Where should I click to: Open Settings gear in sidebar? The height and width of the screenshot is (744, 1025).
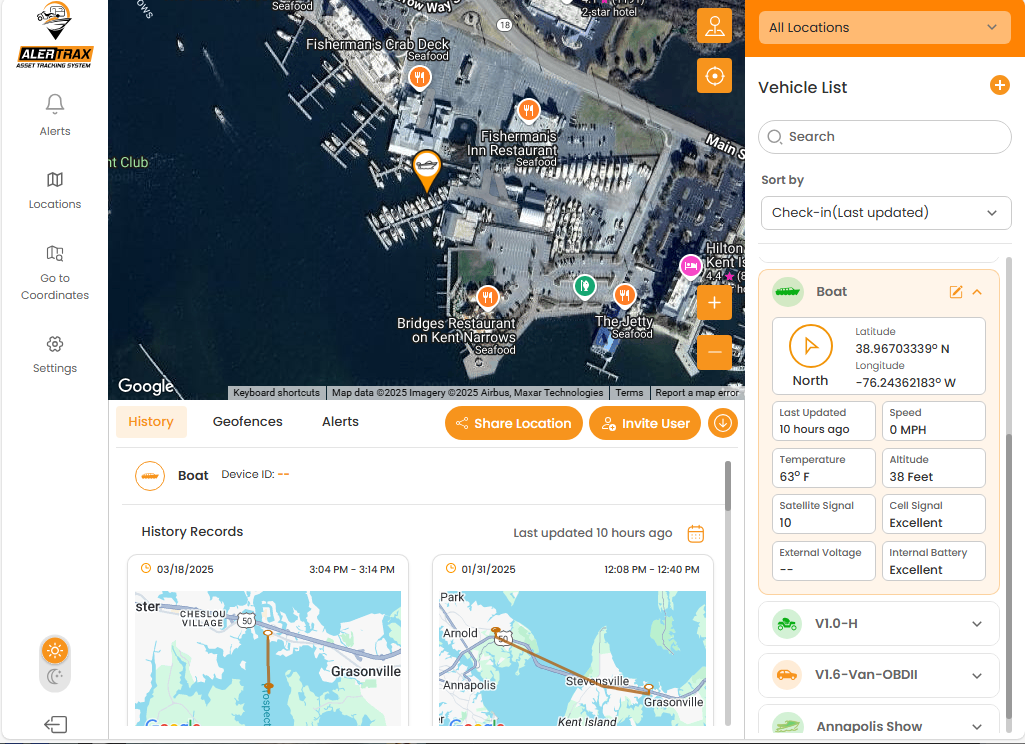[x=55, y=344]
